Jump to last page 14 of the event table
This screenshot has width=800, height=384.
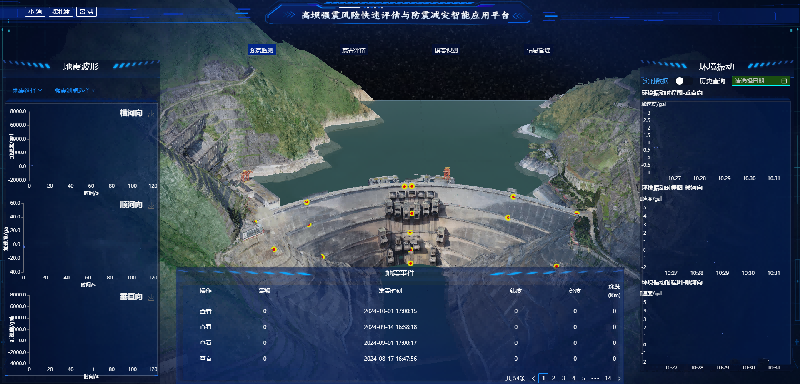(608, 378)
